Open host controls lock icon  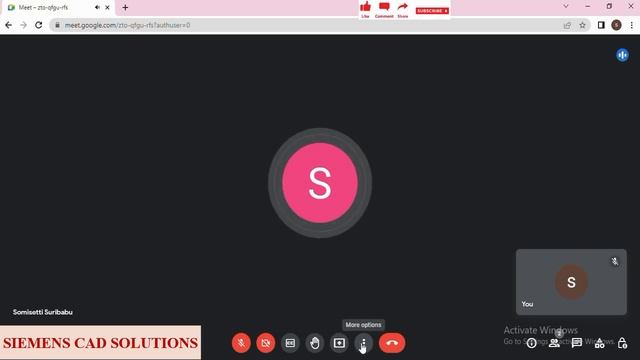point(622,343)
